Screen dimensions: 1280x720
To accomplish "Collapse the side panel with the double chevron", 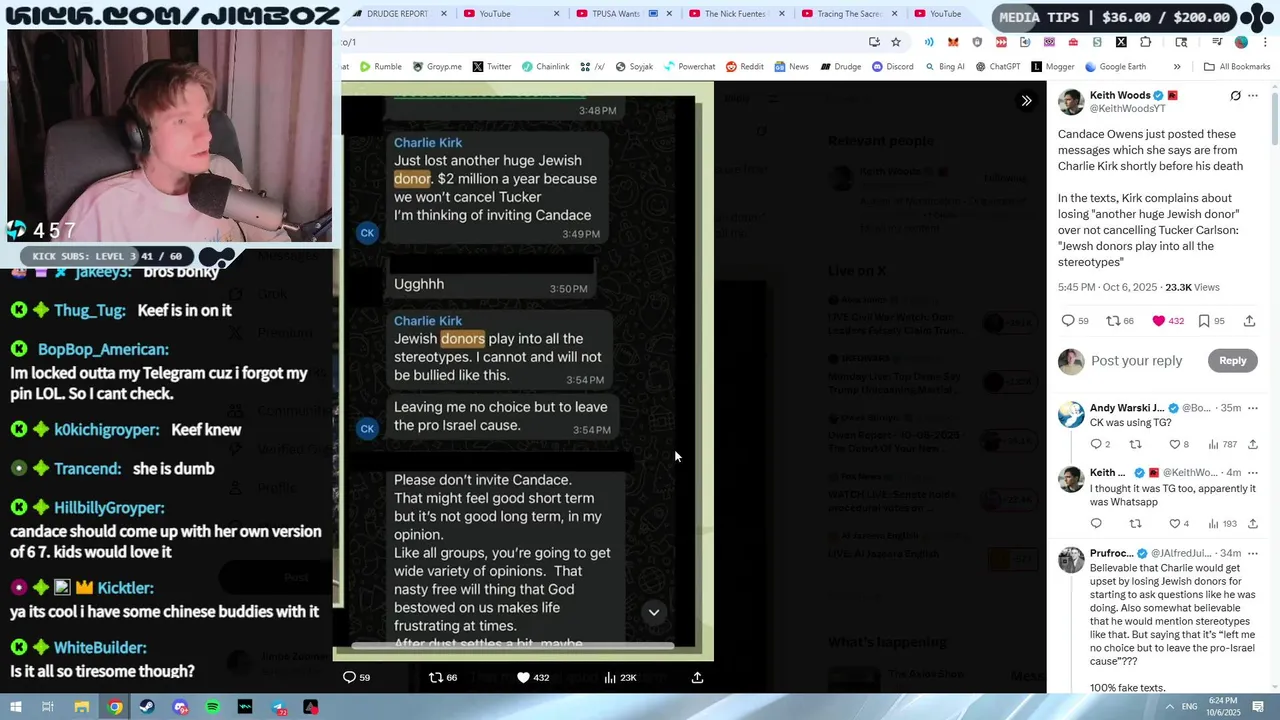I will pos(1026,100).
